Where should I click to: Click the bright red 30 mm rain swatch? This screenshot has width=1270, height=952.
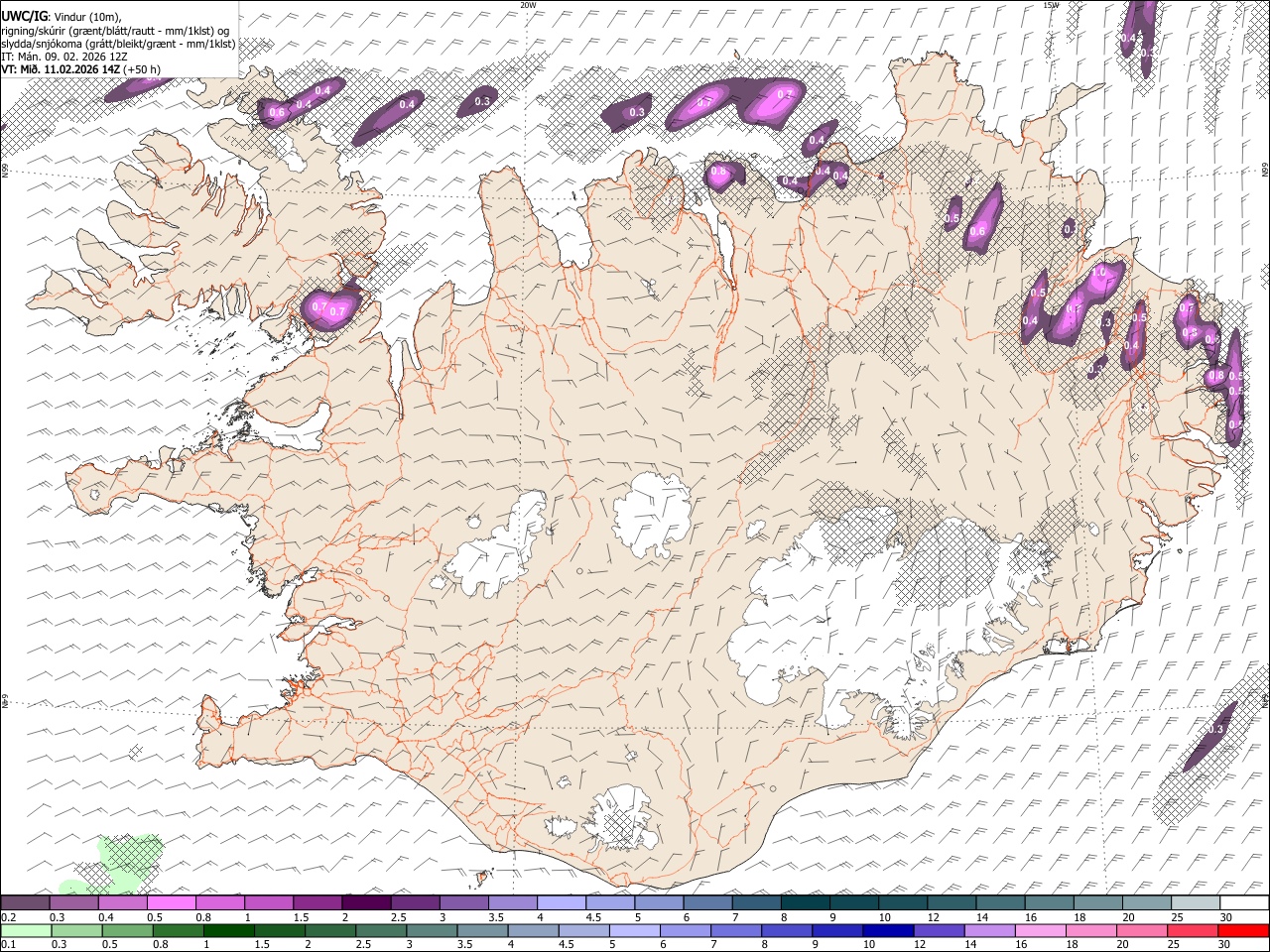(1242, 930)
